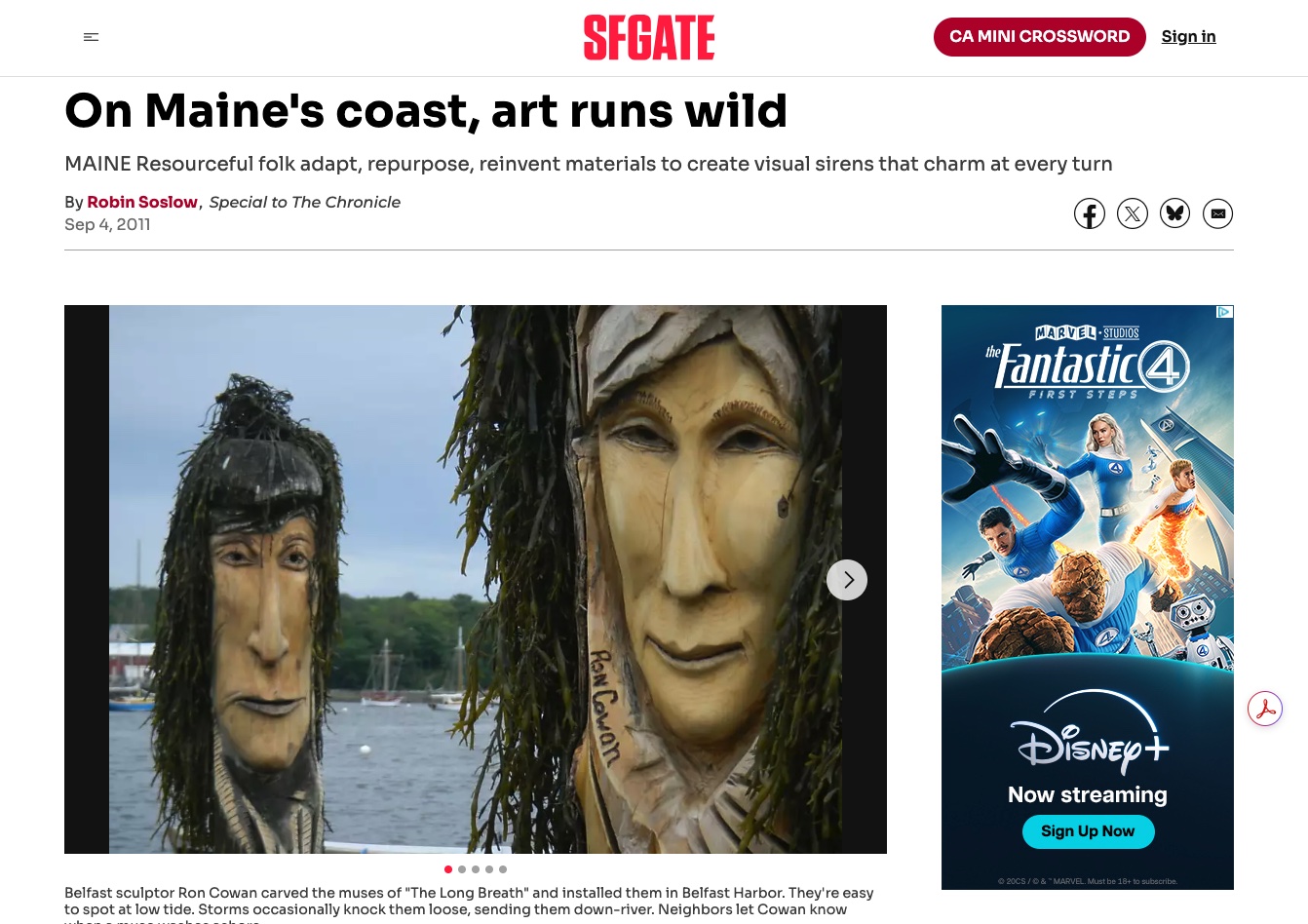
Task: Go to SFGATE homepage logo
Action: point(649,37)
